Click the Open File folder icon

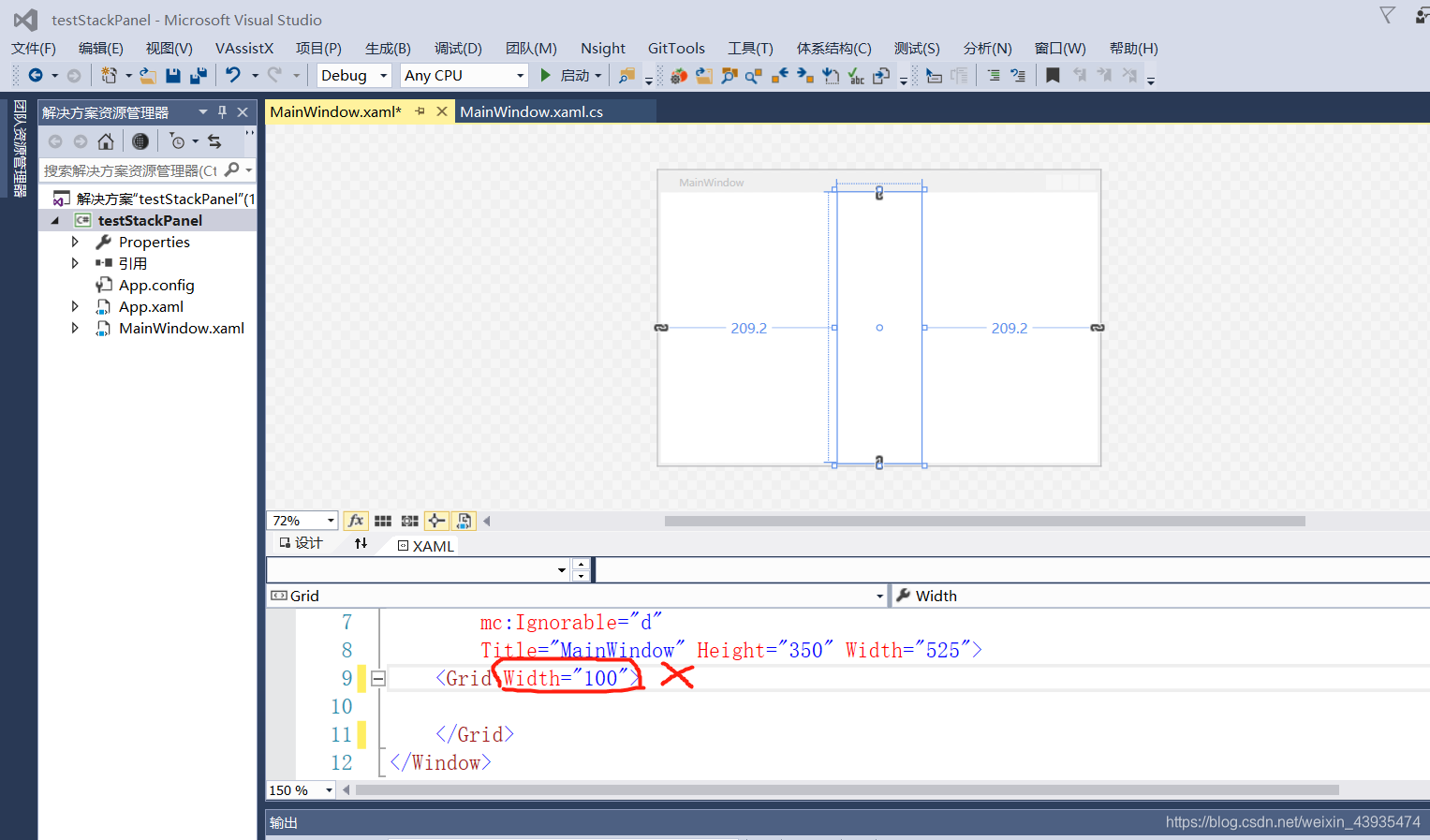coord(148,76)
